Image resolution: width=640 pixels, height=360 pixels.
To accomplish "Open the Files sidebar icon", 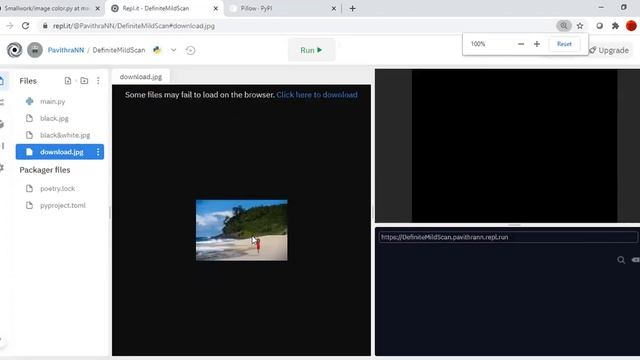I will point(2,81).
